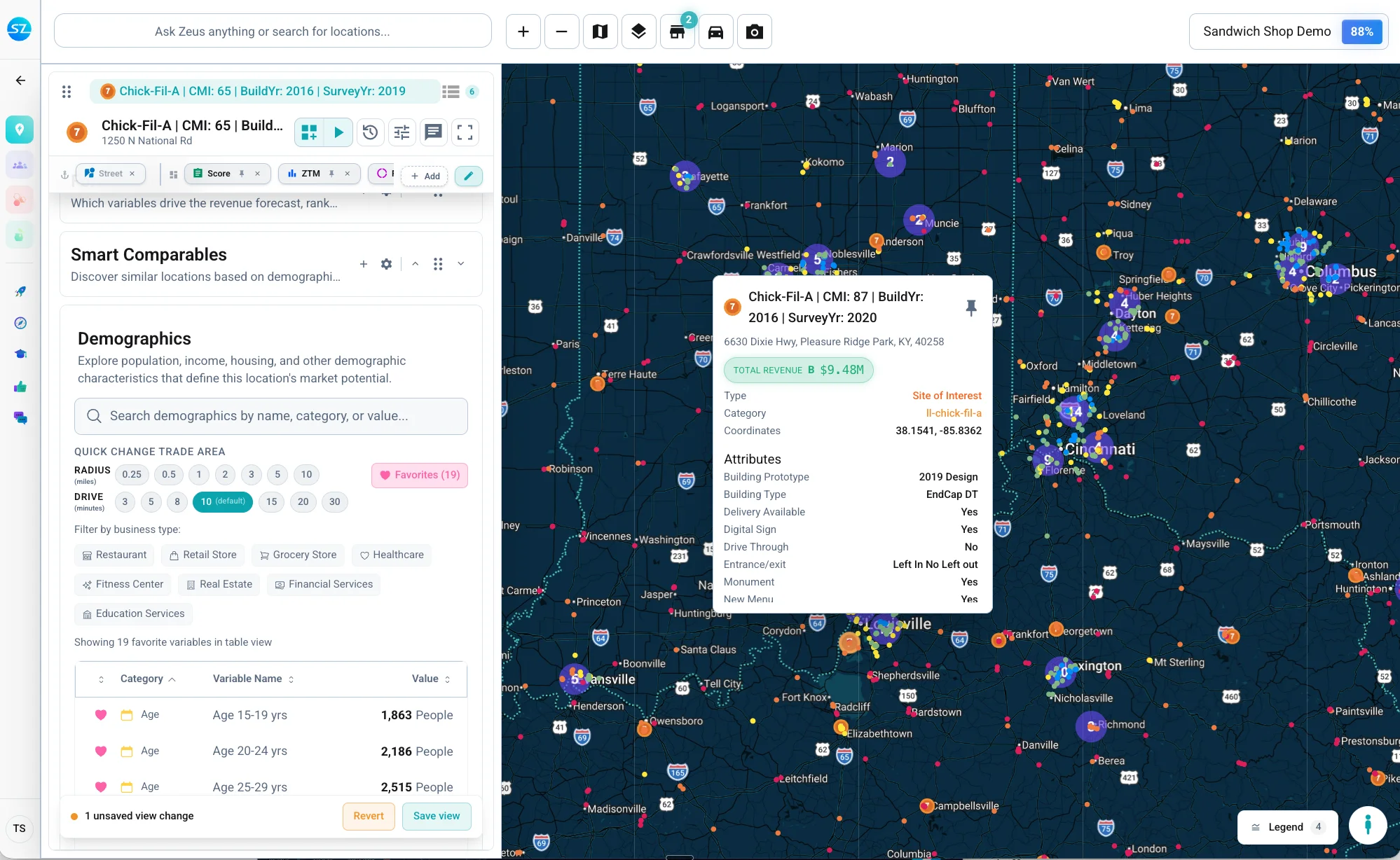Zoom out the map with minus button
Screen dimensions: 1400x860
(x=562, y=32)
